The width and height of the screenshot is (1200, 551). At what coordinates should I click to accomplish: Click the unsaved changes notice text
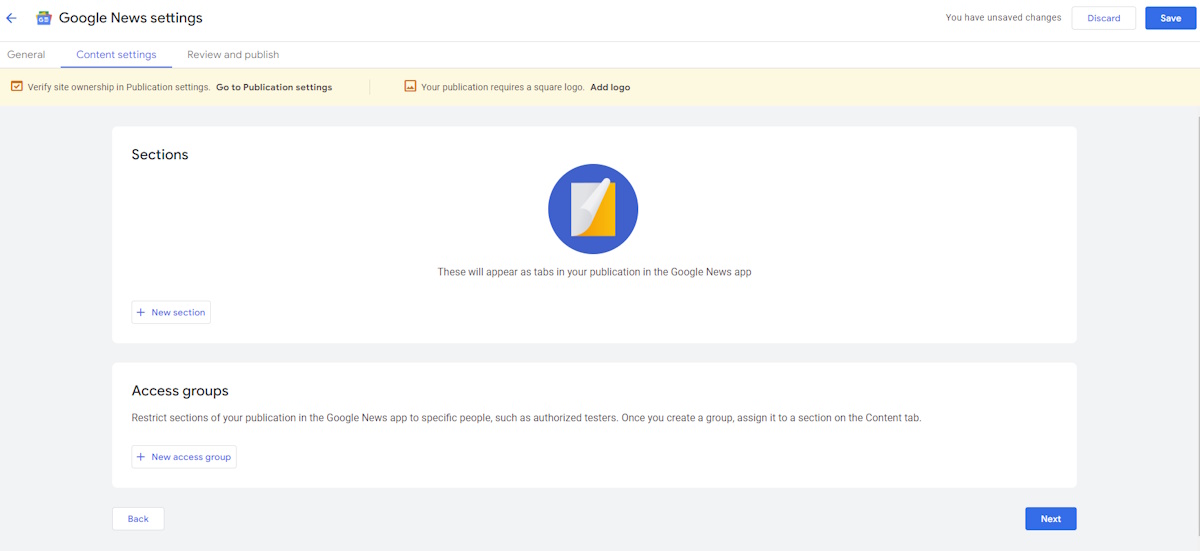coord(1003,18)
